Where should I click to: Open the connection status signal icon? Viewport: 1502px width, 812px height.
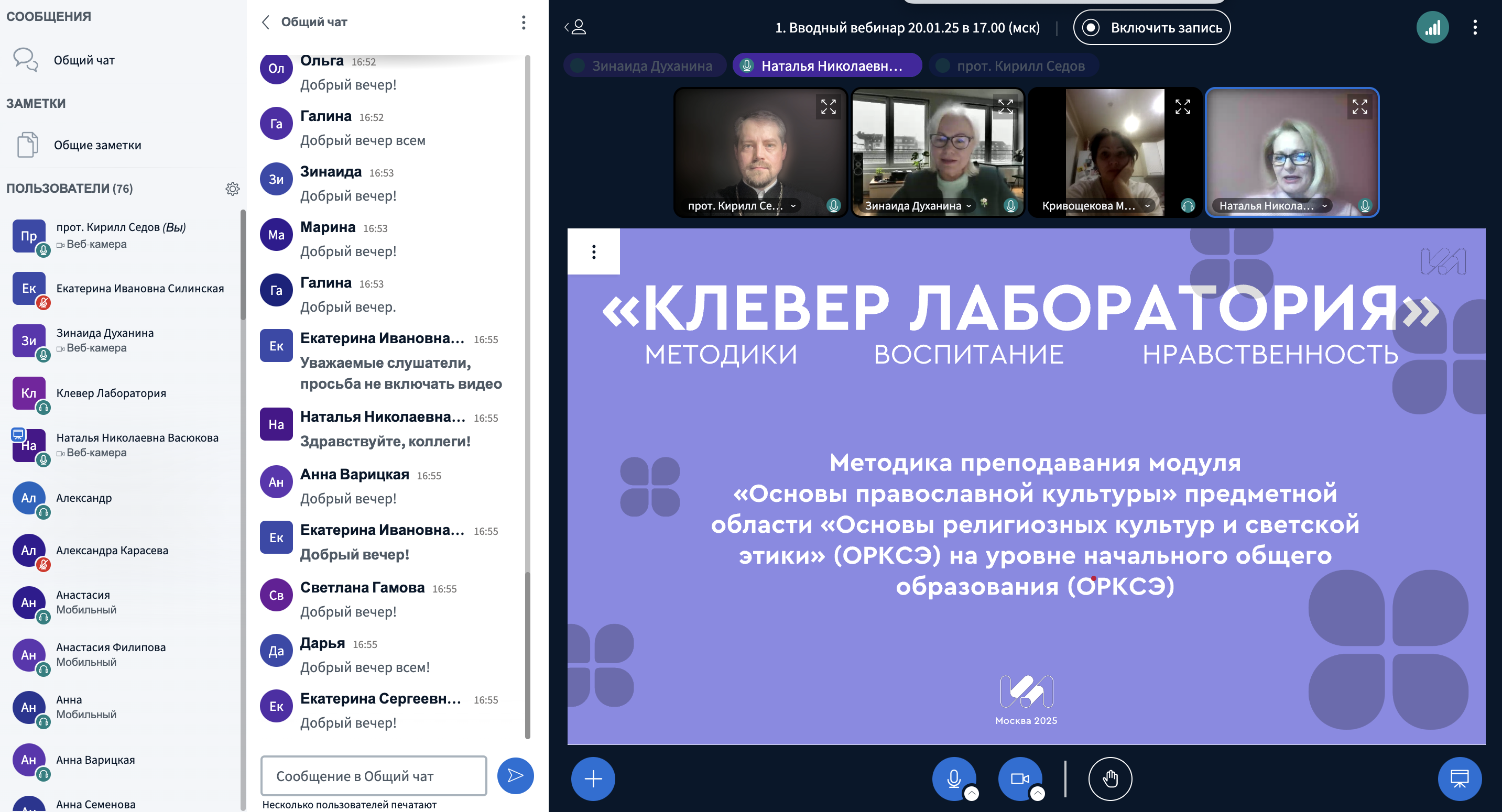tap(1432, 27)
